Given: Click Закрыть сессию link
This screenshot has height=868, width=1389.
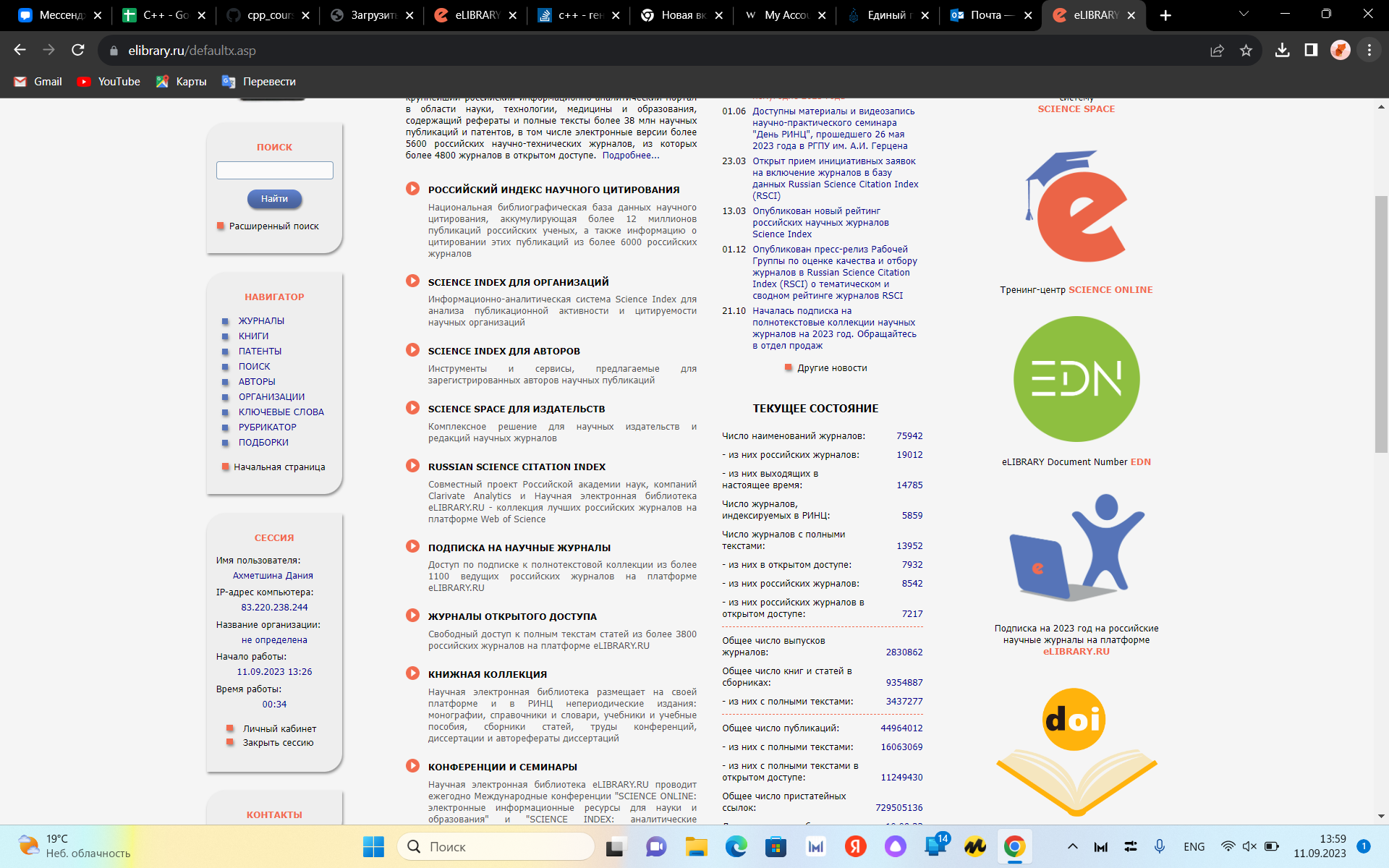Looking at the screenshot, I should tap(278, 743).
